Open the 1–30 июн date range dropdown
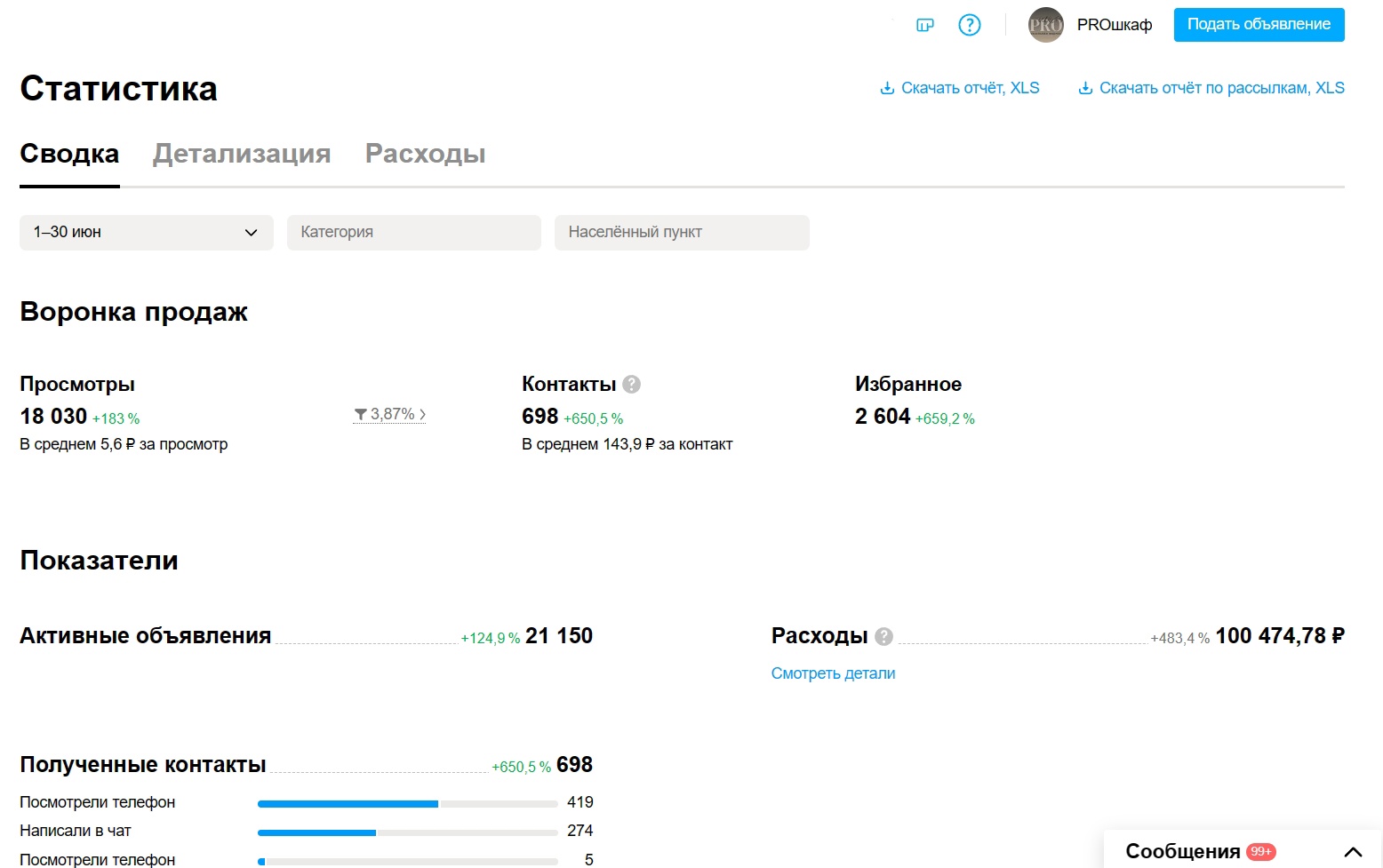Screen dimensions: 1383x868 pos(147,232)
